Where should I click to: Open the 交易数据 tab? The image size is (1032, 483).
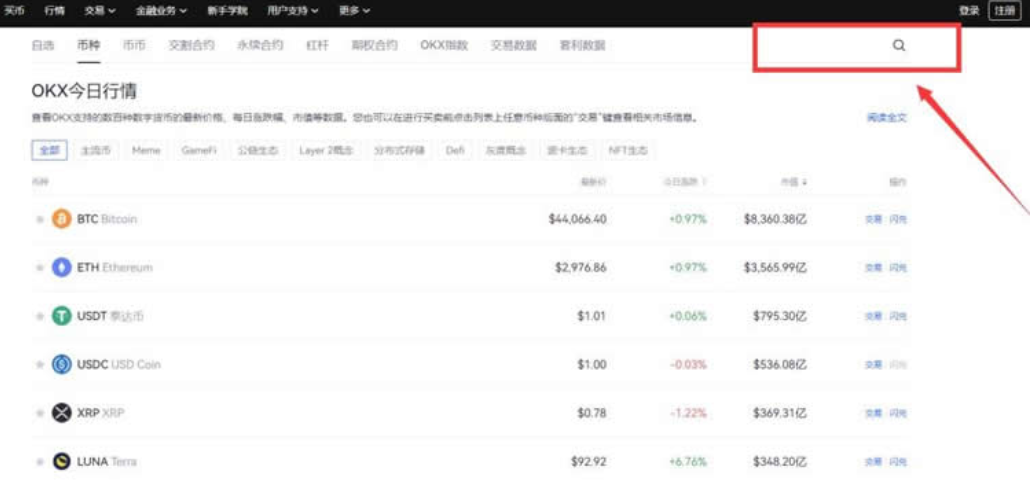pos(513,45)
